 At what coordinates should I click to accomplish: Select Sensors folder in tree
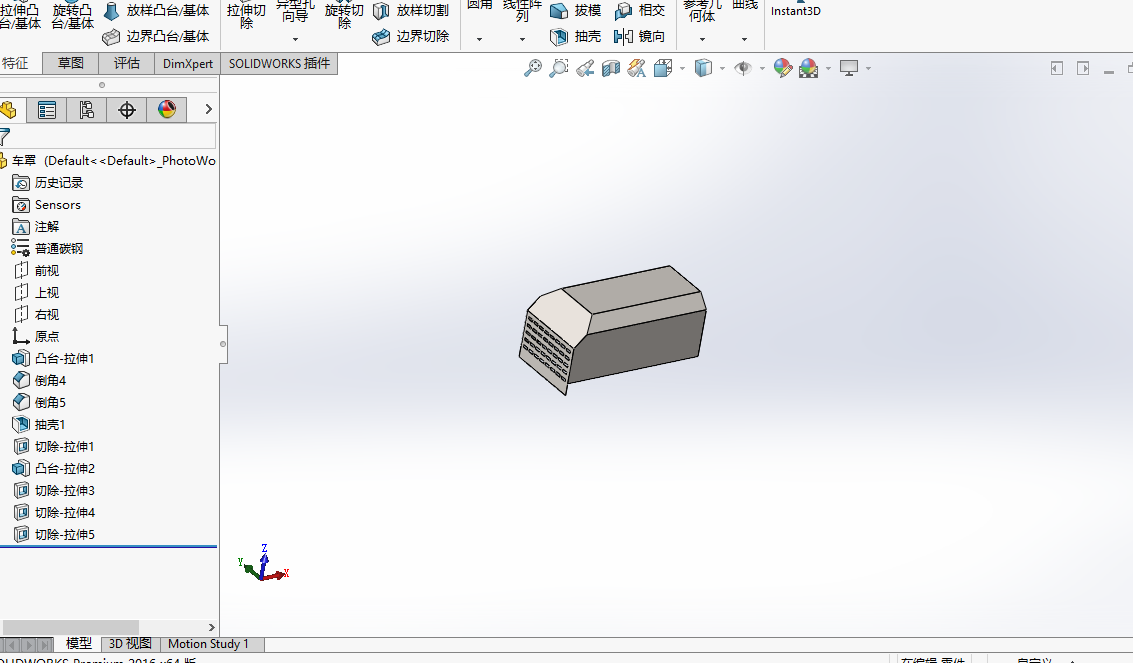click(47, 205)
